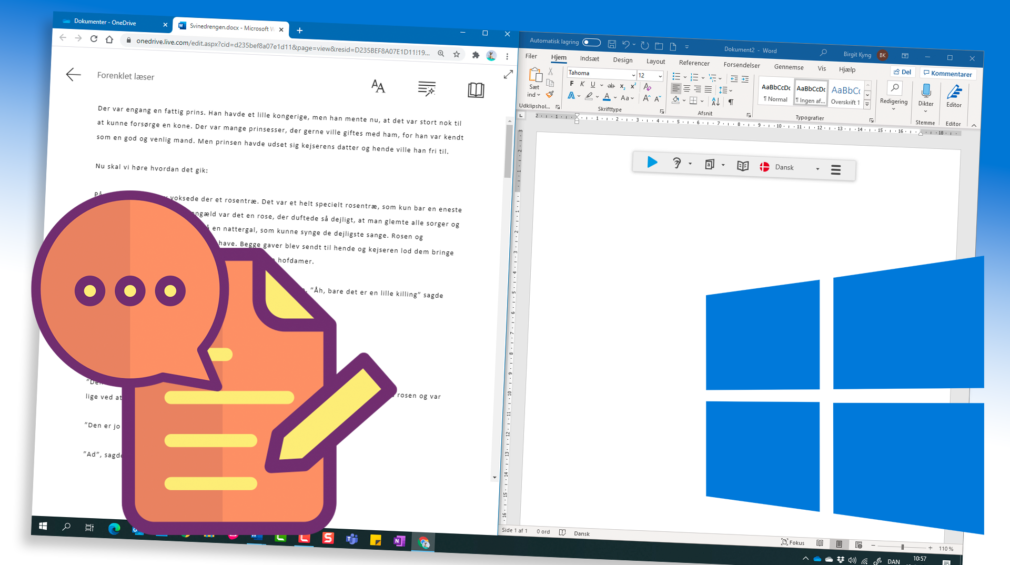Screen dimensions: 1010x565
Task: Open the Tahoma font name dropdown
Action: 633,75
